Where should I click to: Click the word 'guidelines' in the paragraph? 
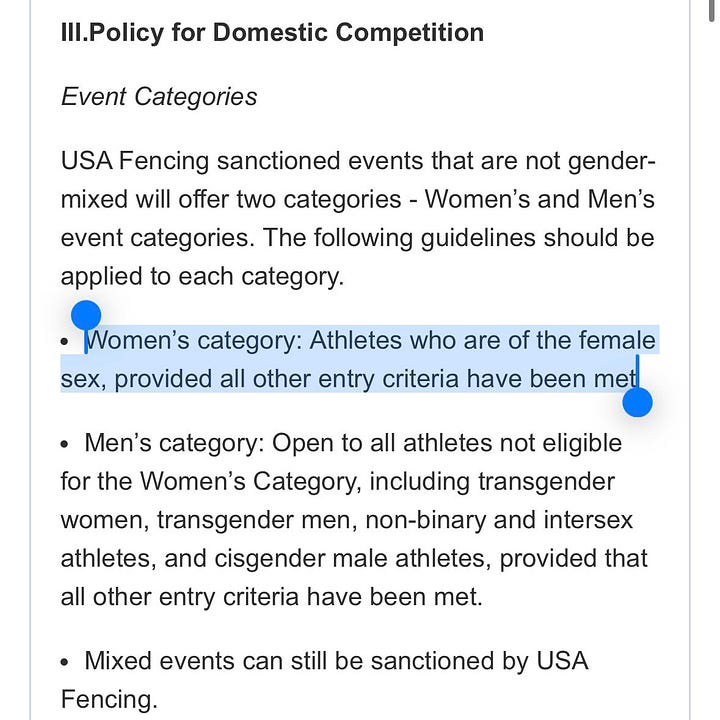[x=478, y=238]
